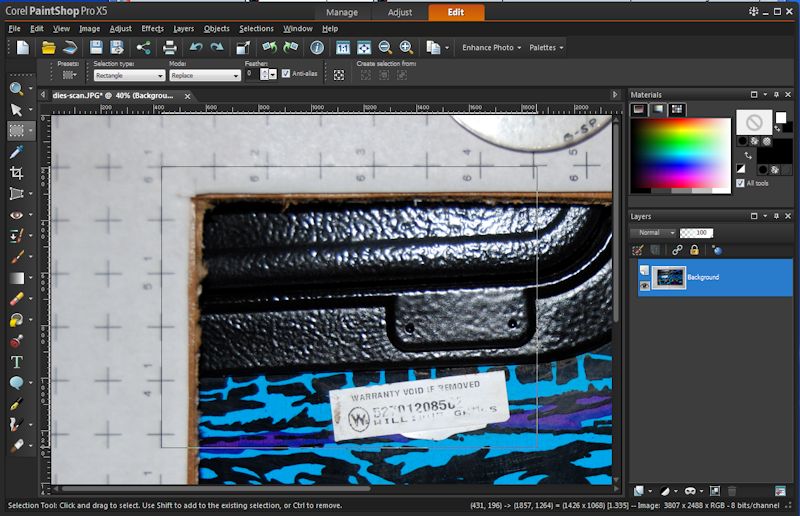800x516 pixels.
Task: Pick the Dropper tool
Action: pos(16,152)
